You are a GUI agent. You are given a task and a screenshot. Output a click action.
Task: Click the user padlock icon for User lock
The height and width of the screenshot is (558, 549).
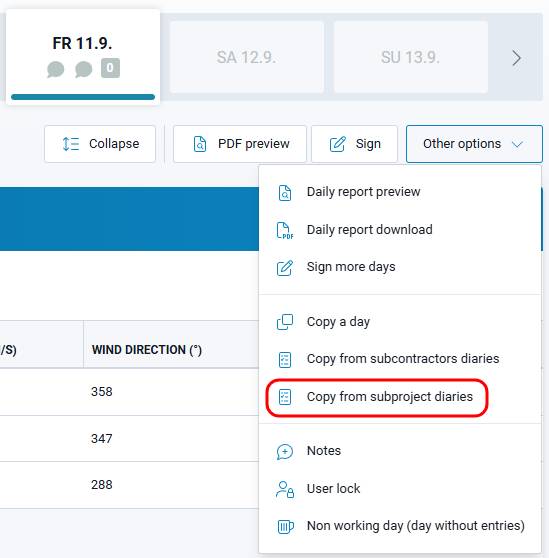pyautogui.click(x=285, y=489)
